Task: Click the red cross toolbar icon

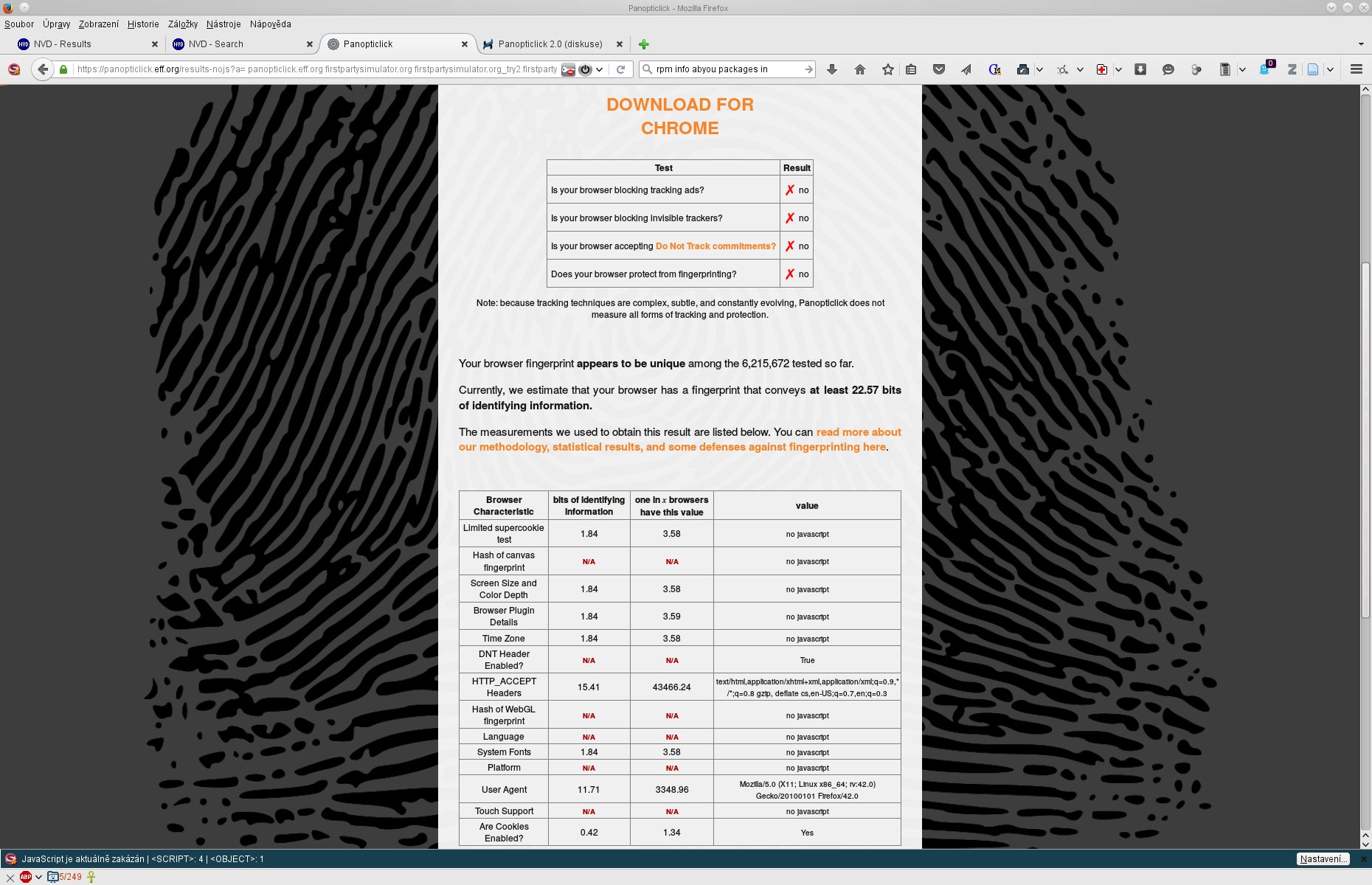Action: [1102, 69]
